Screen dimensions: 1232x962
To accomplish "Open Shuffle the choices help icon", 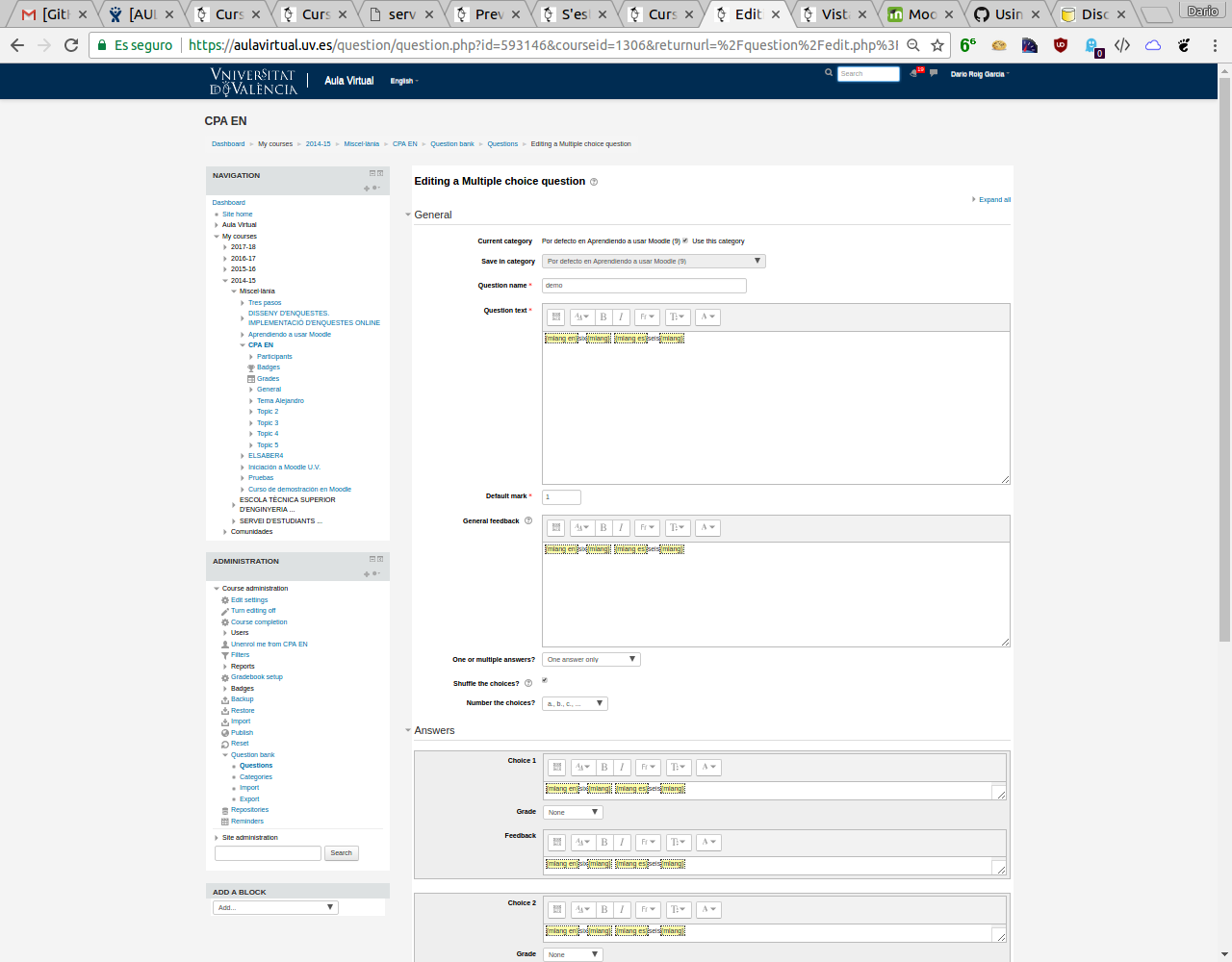I will click(x=528, y=684).
